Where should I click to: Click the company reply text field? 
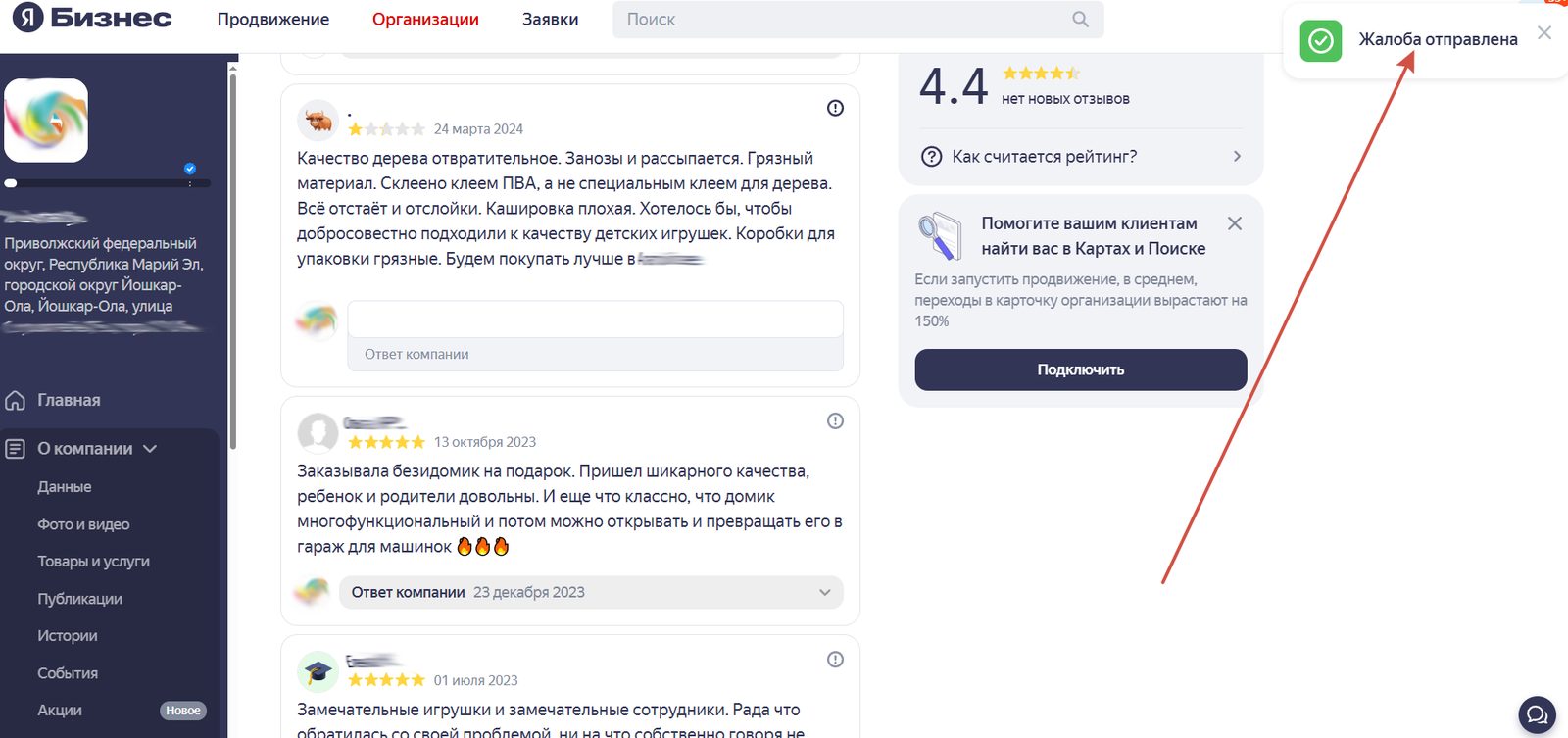pyautogui.click(x=595, y=320)
